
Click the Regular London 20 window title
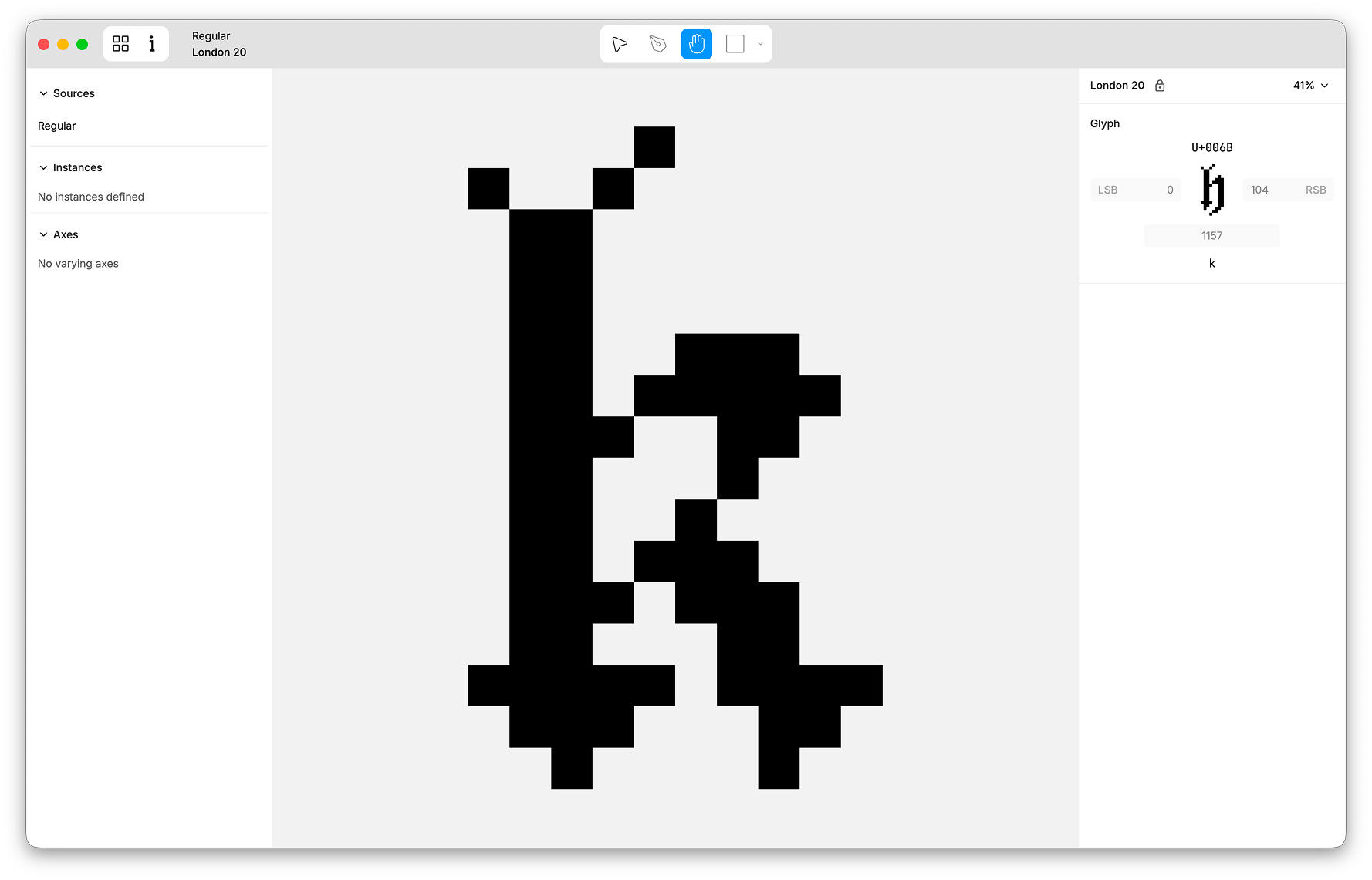point(219,44)
